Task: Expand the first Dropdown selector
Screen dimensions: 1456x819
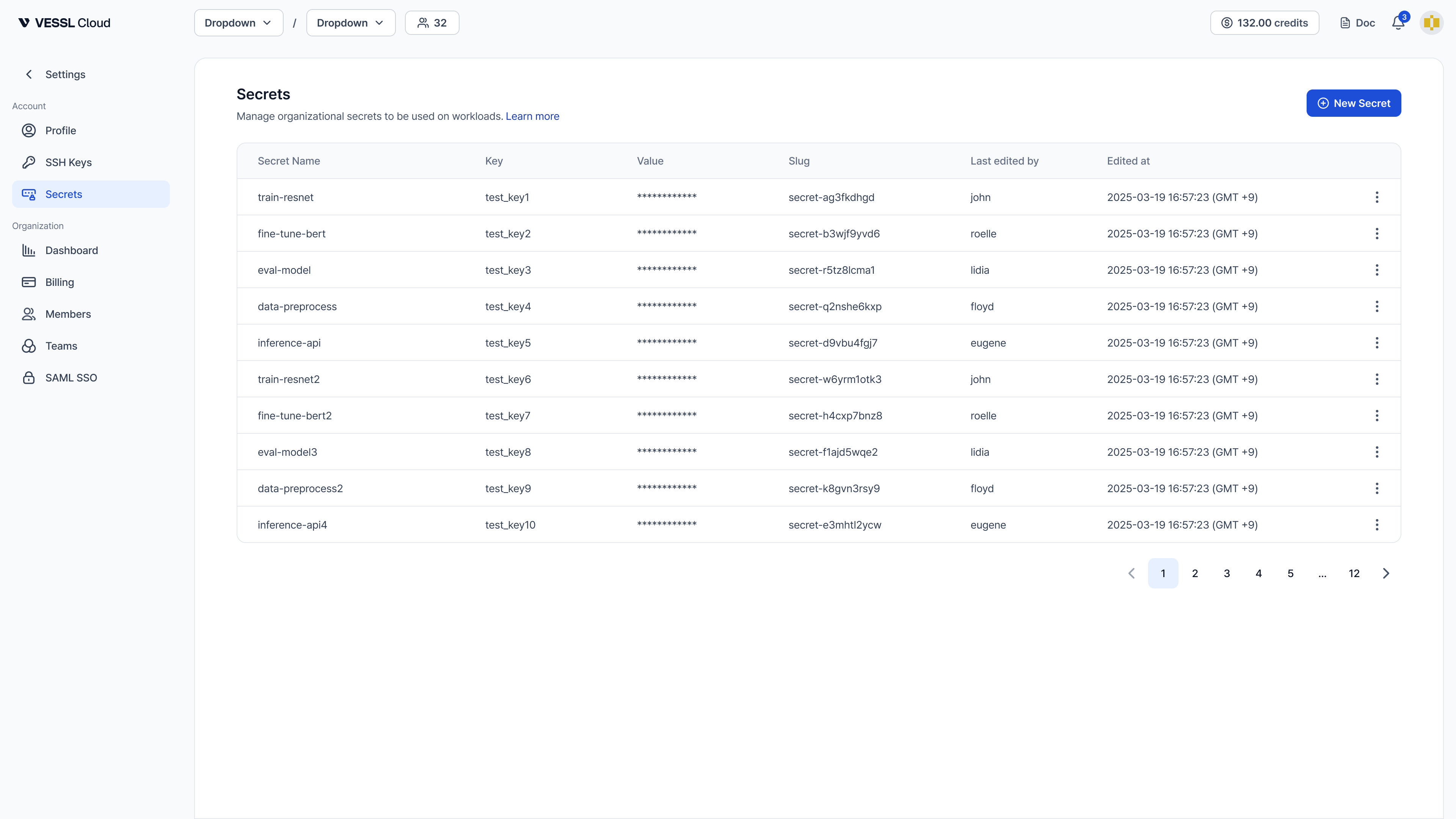Action: (238, 23)
